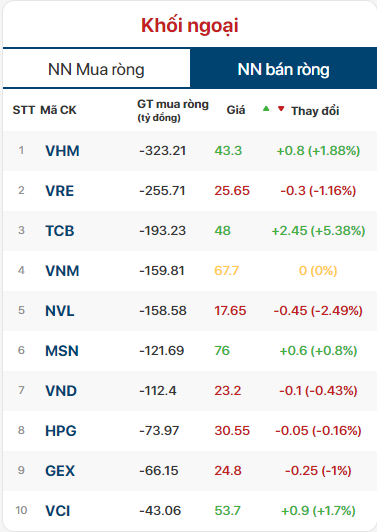Open VND stock ticker link
Screen dimensions: 377x532
pos(61,391)
